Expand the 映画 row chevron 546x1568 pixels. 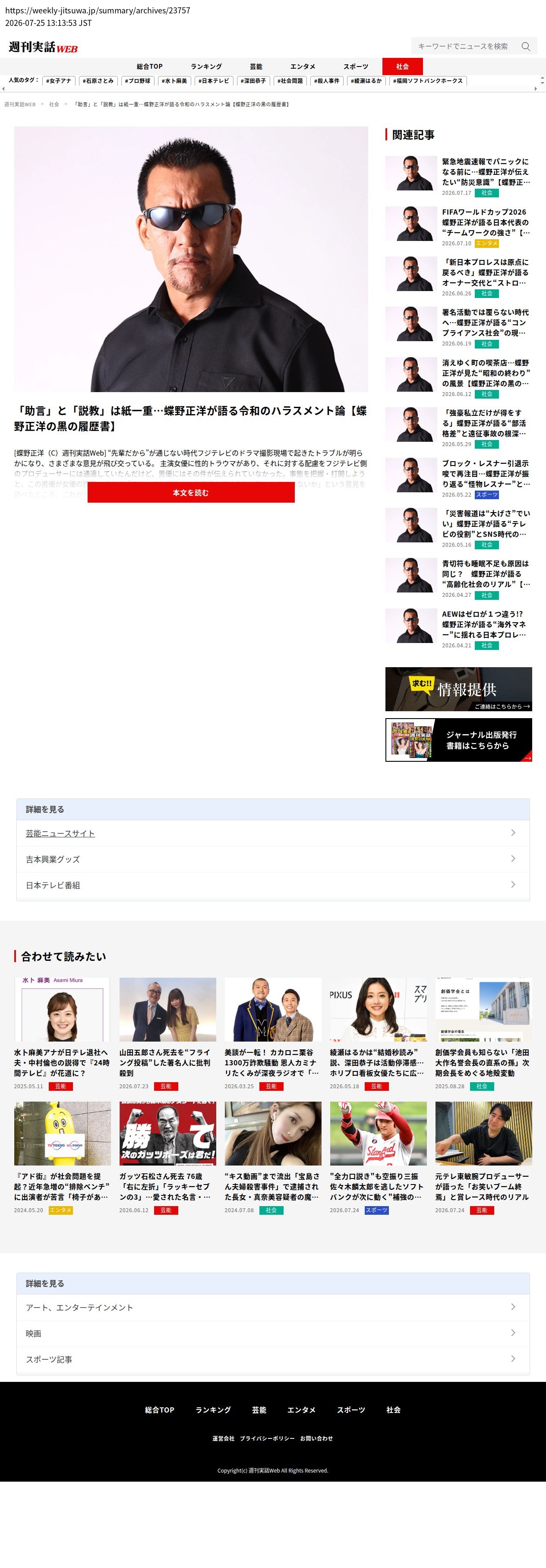pyautogui.click(x=513, y=1333)
